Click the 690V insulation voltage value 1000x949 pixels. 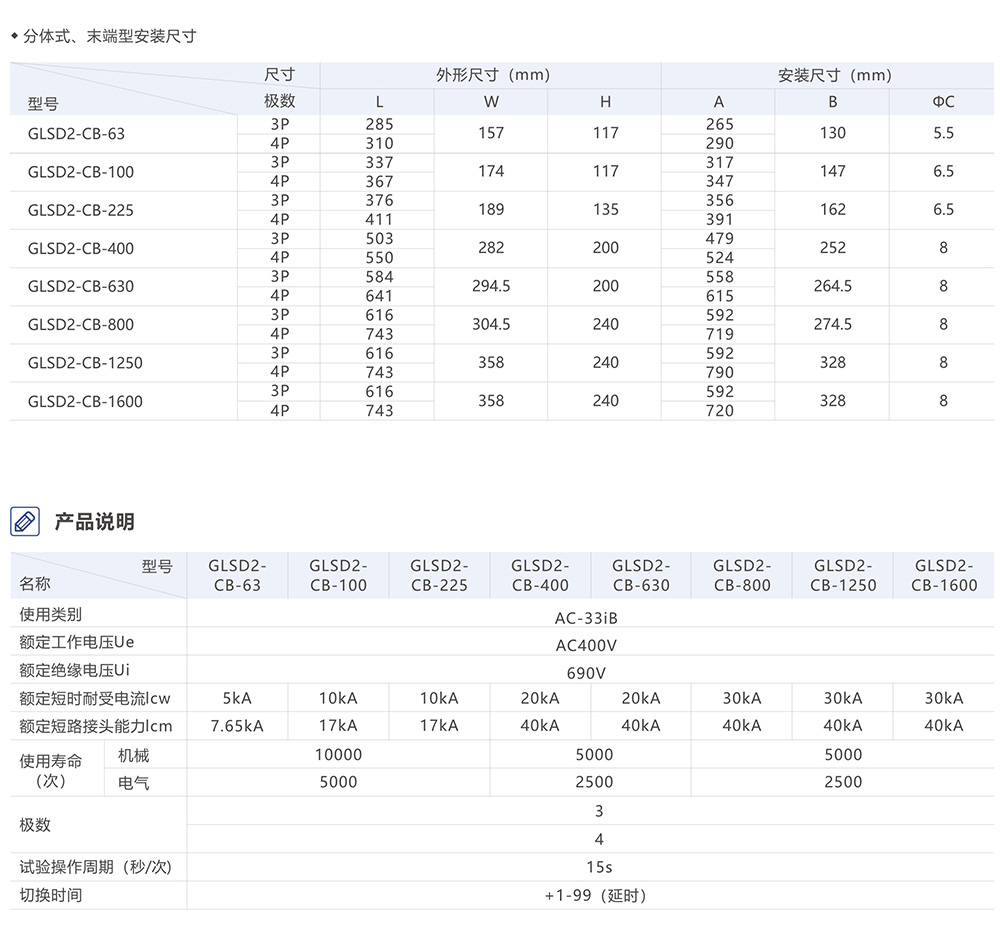click(585, 673)
